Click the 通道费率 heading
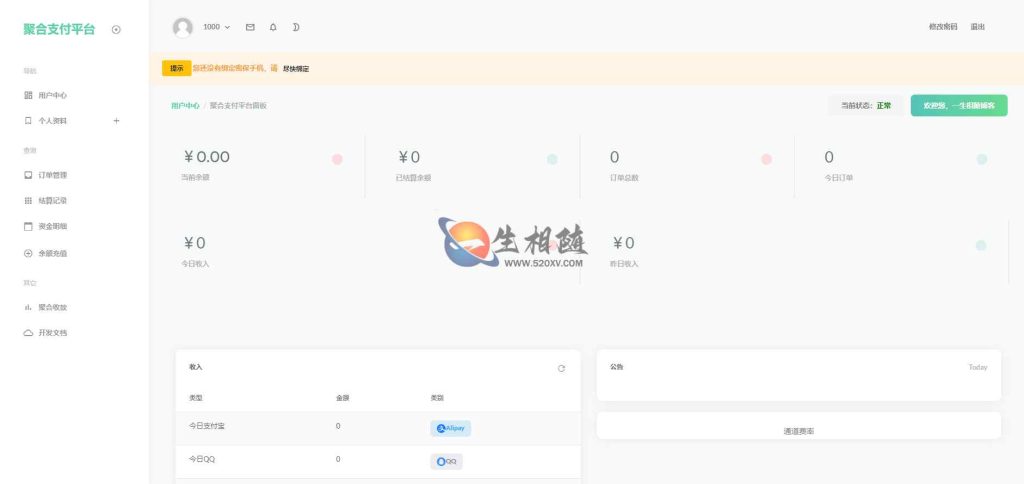Viewport: 1024px width, 484px height. pyautogui.click(x=799, y=432)
